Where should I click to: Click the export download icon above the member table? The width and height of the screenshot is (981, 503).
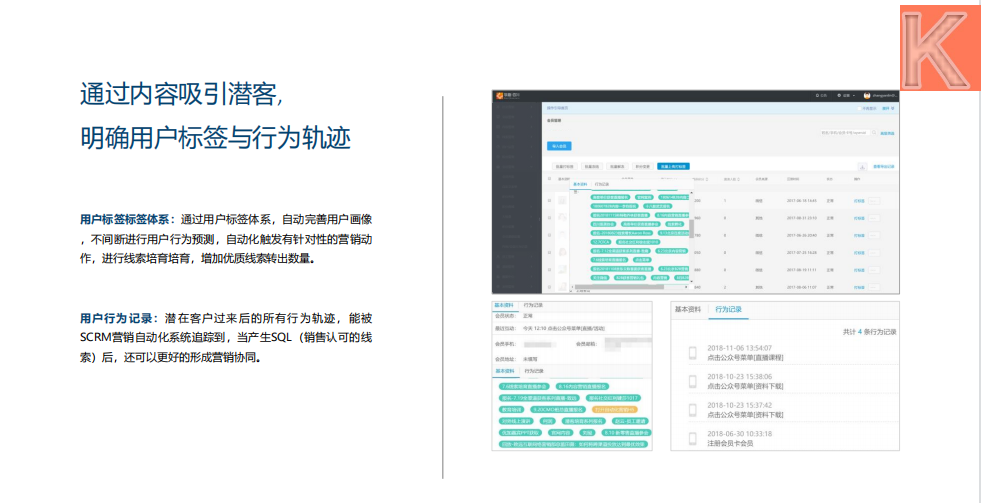tap(863, 165)
